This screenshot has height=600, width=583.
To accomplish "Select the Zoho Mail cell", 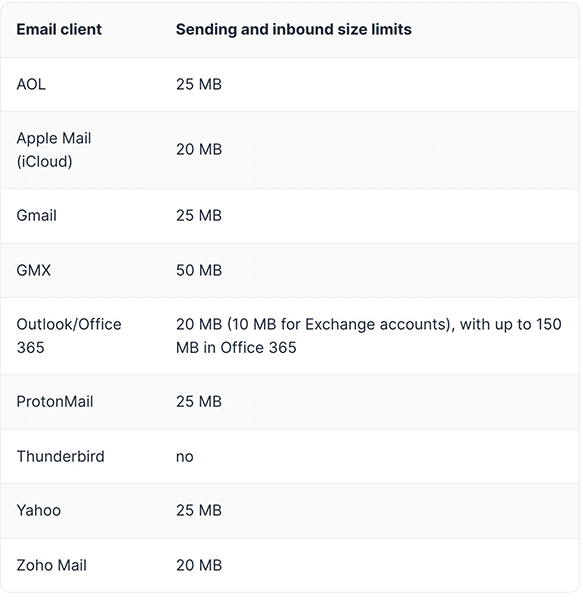I will pos(51,565).
